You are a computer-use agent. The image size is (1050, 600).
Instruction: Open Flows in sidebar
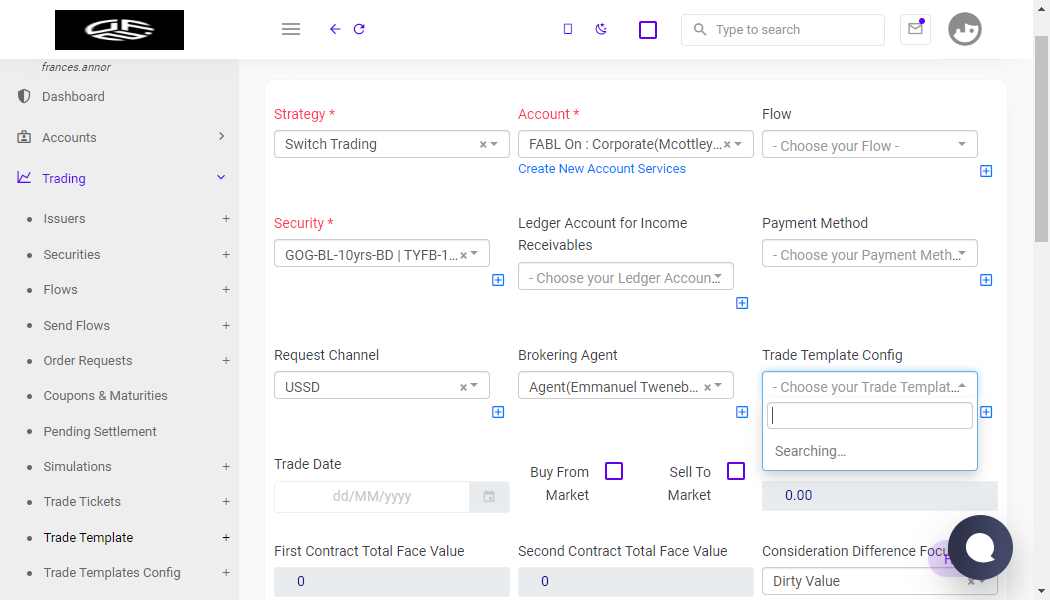60,289
